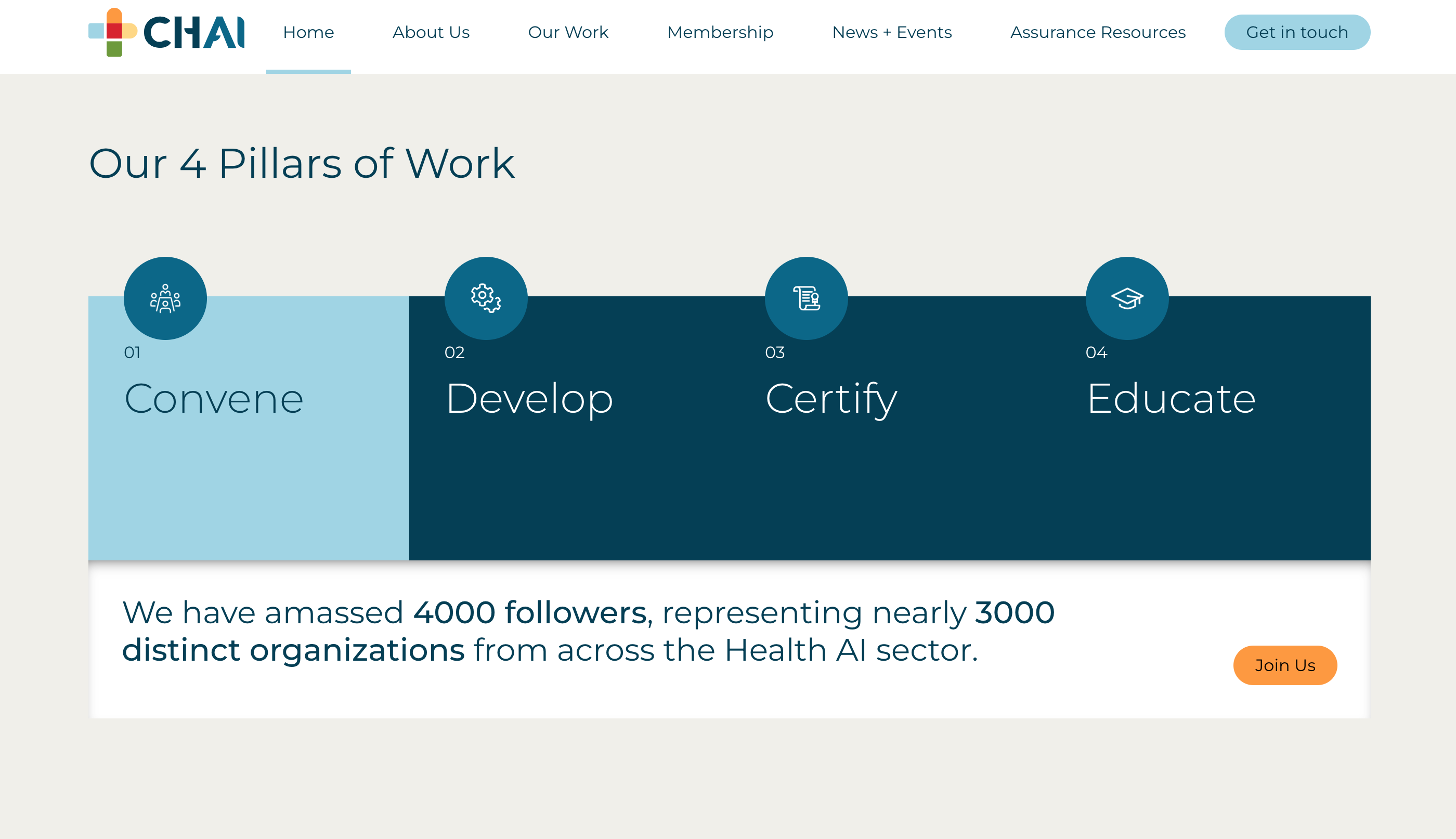
Task: Click the Educate graduation cap icon
Action: click(1126, 298)
